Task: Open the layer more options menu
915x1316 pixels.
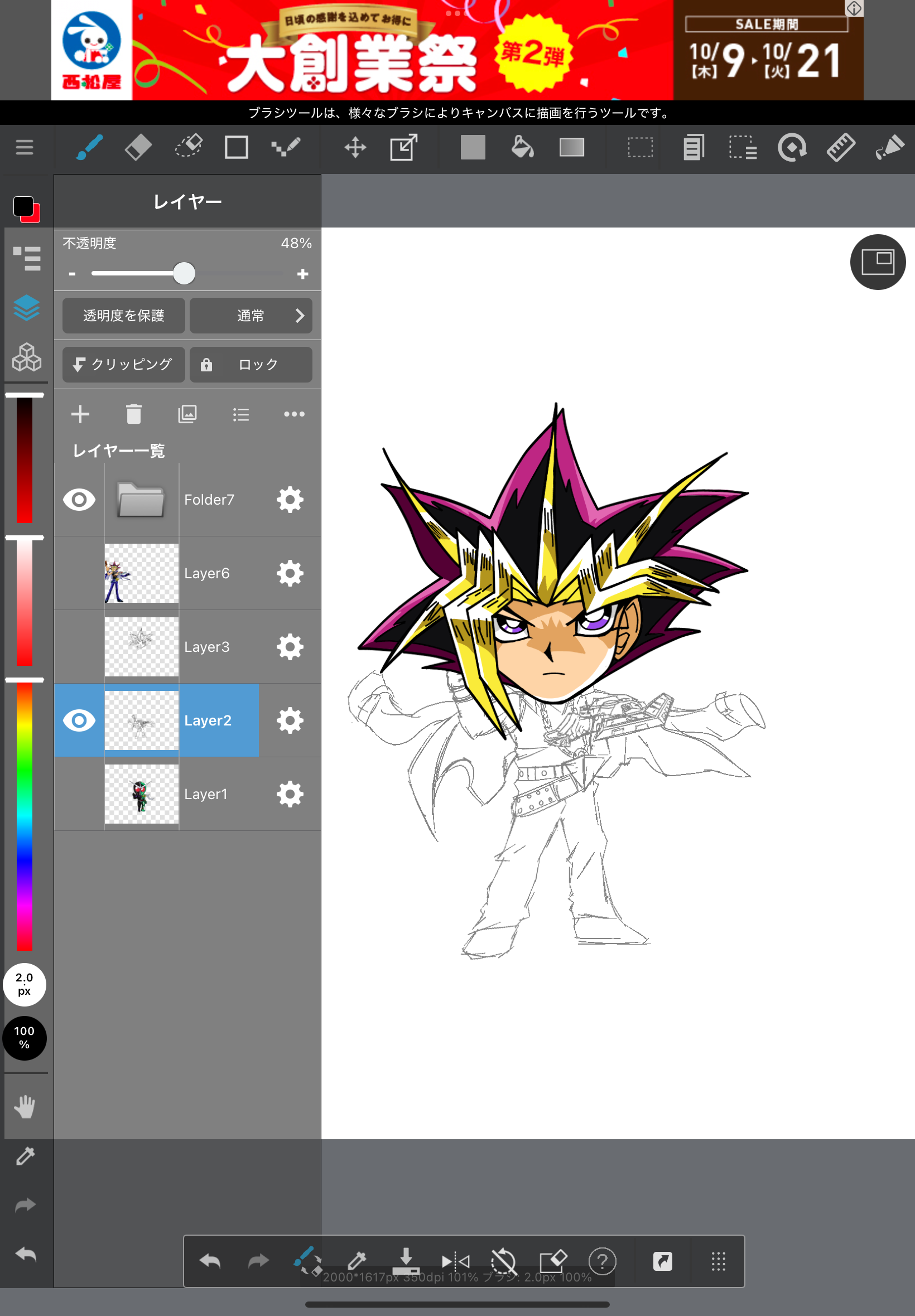Action: [294, 414]
